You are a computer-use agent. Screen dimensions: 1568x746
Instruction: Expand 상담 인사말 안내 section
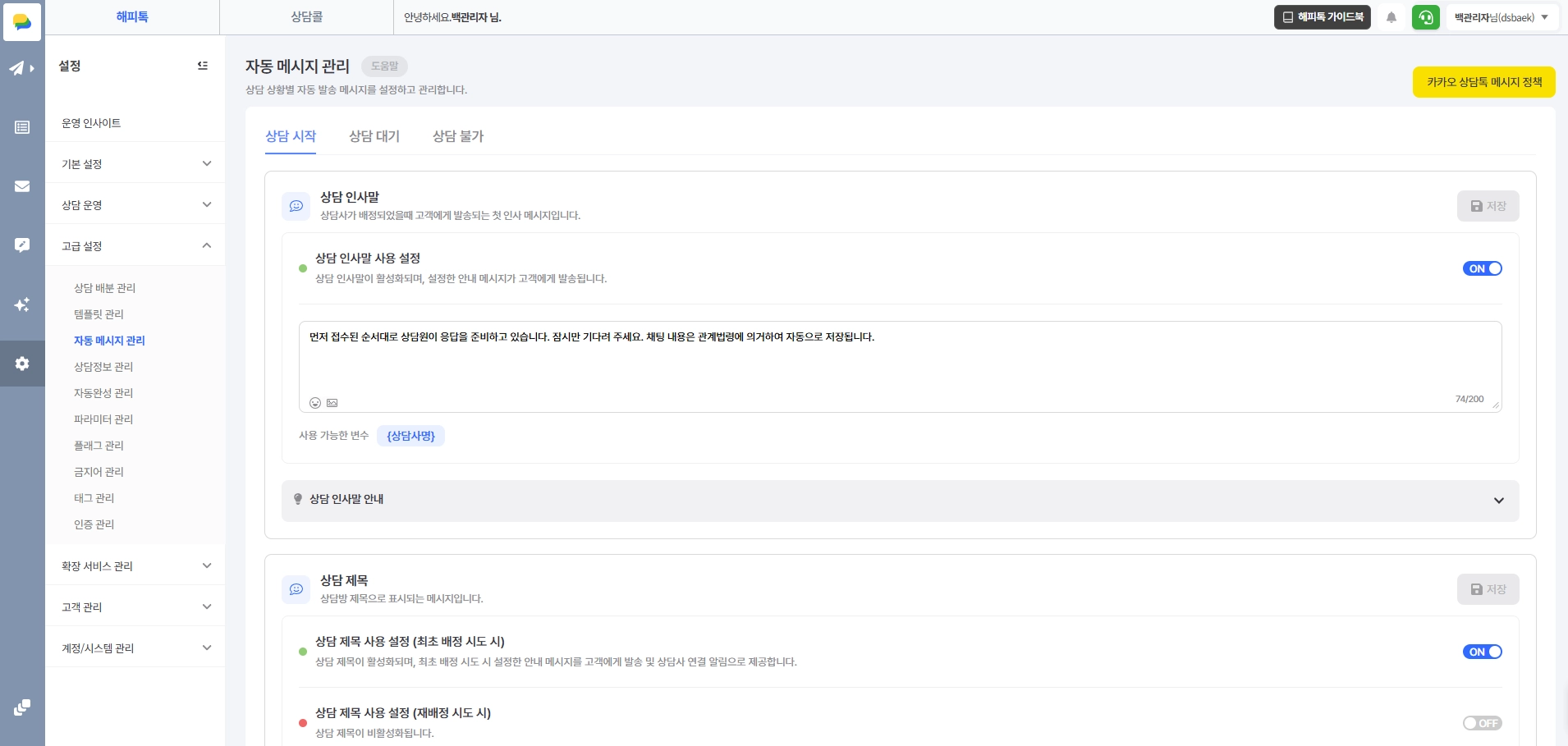tap(900, 501)
